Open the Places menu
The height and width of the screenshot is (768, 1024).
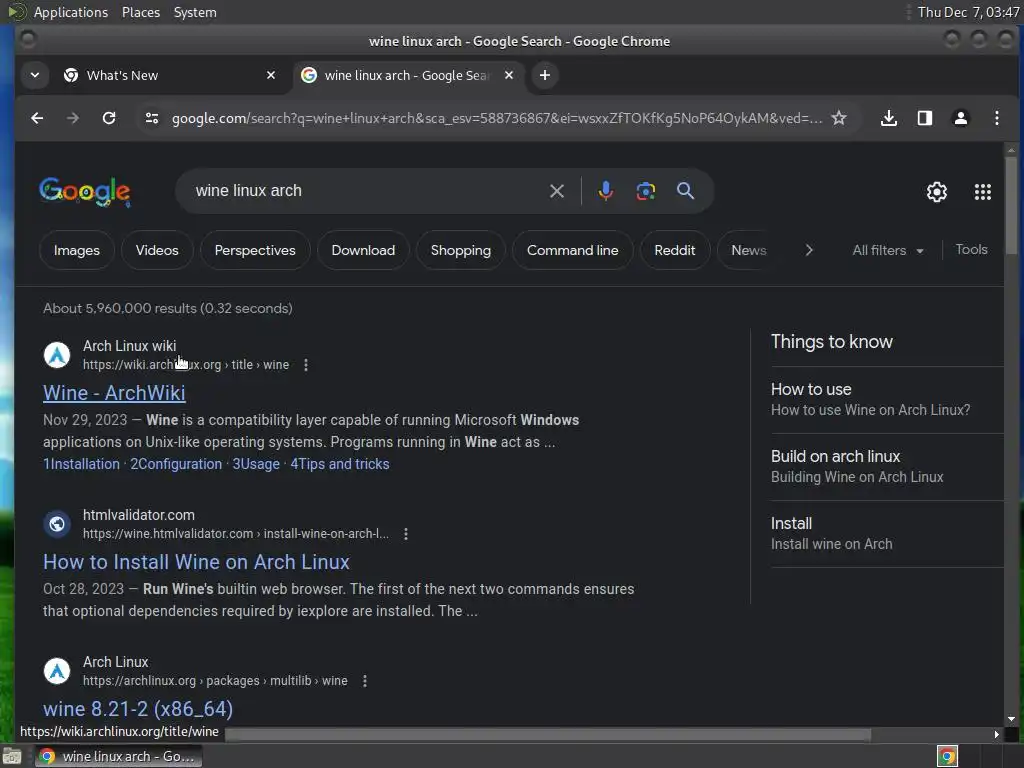140,12
